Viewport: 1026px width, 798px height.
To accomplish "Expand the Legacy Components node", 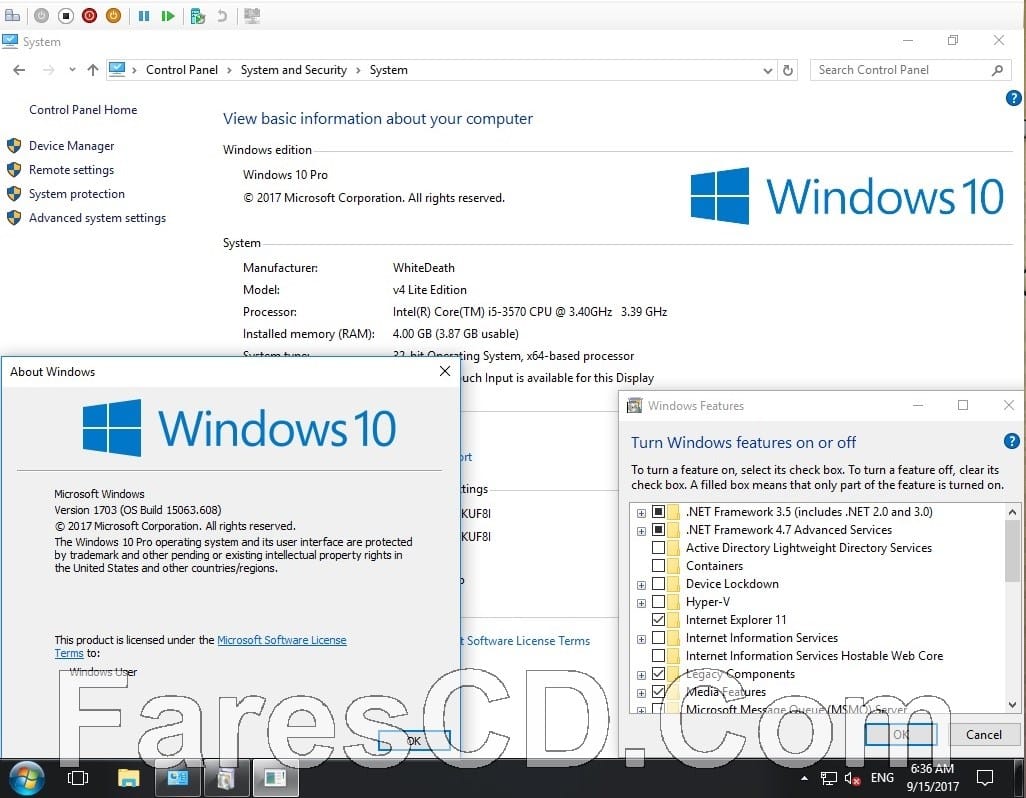I will coord(641,675).
